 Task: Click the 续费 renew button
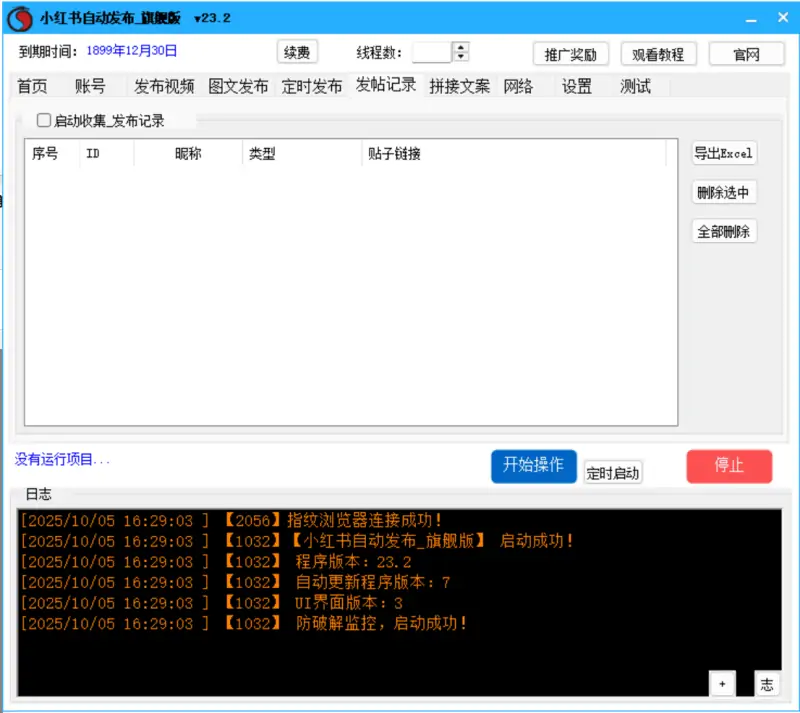click(297, 53)
